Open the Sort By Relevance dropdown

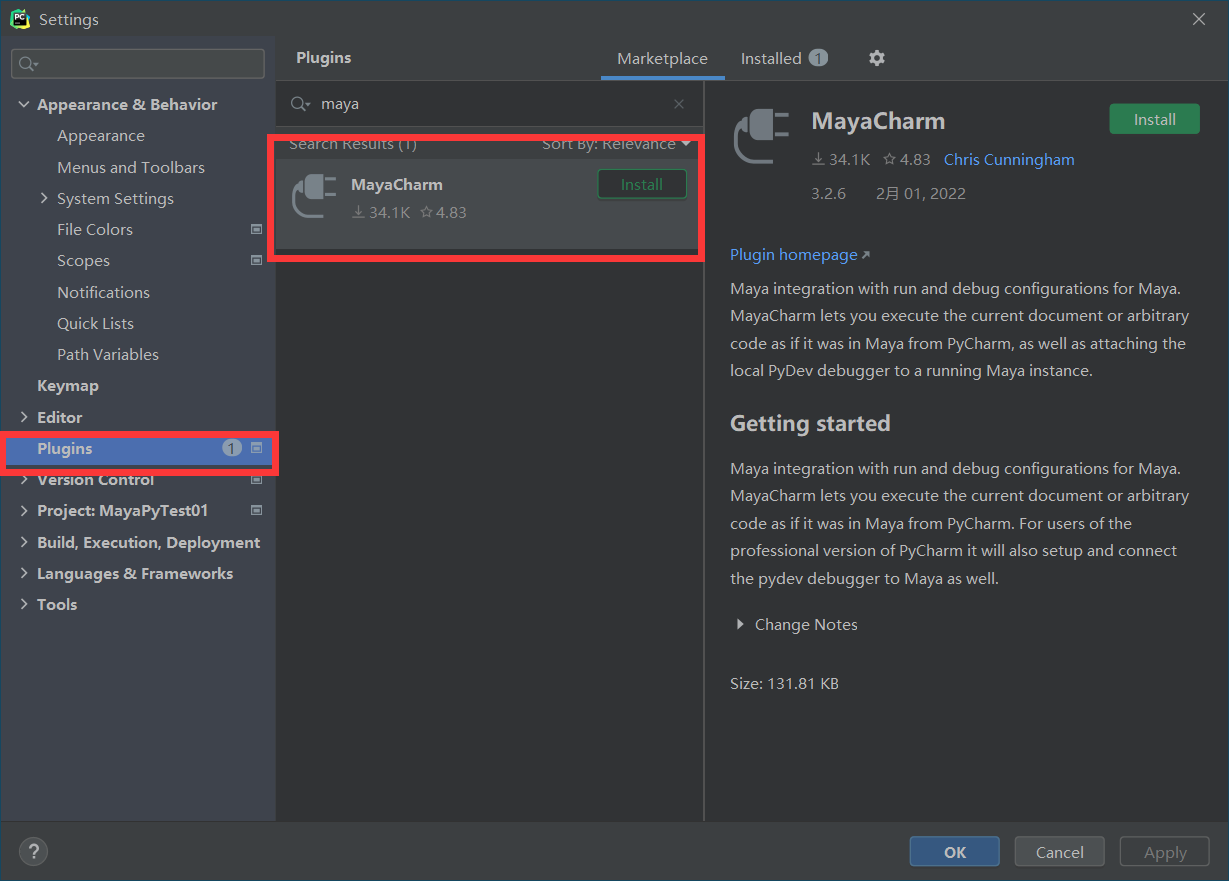tap(616, 144)
